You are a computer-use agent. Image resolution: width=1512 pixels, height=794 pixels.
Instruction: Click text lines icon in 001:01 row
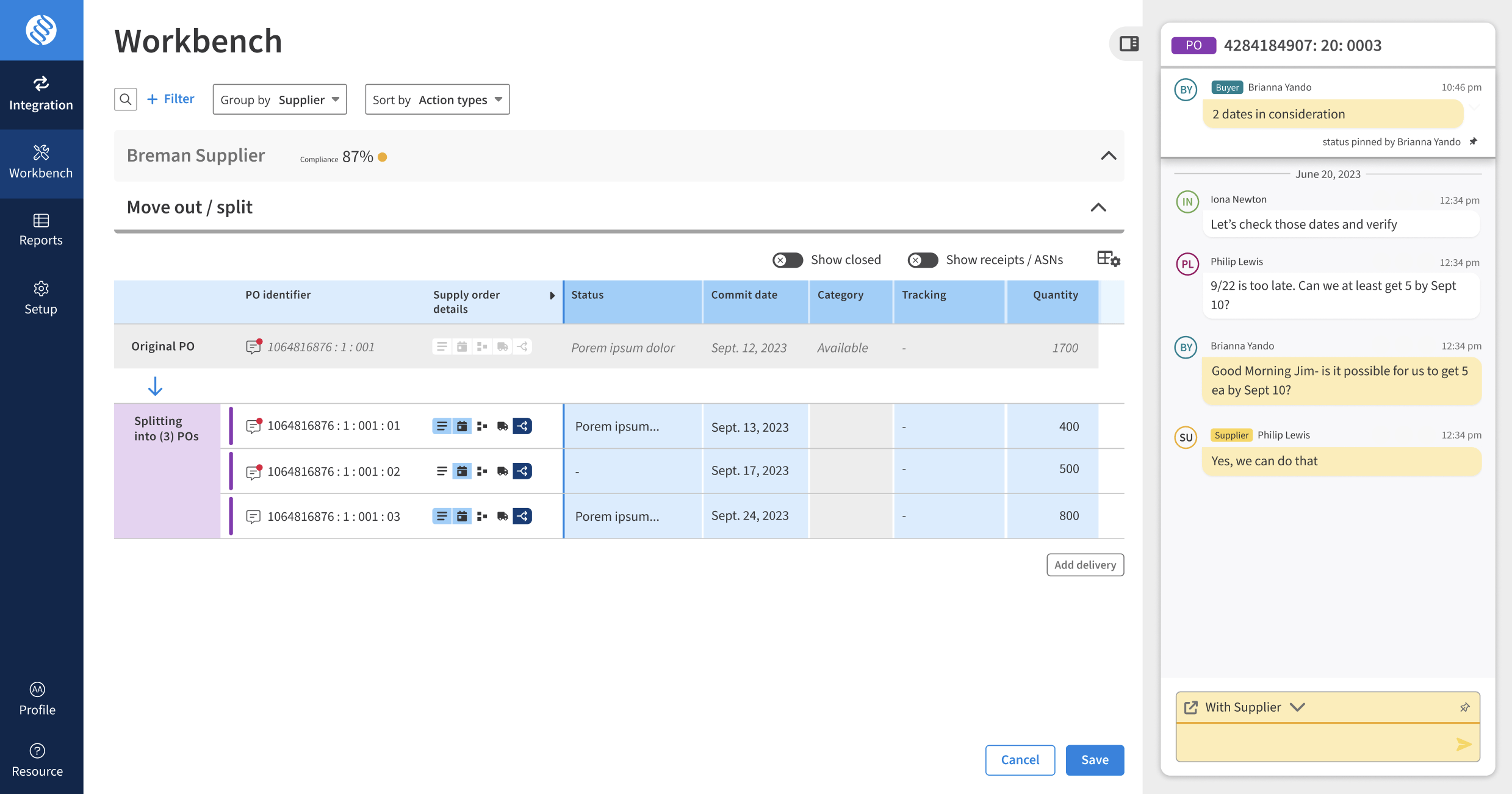442,426
